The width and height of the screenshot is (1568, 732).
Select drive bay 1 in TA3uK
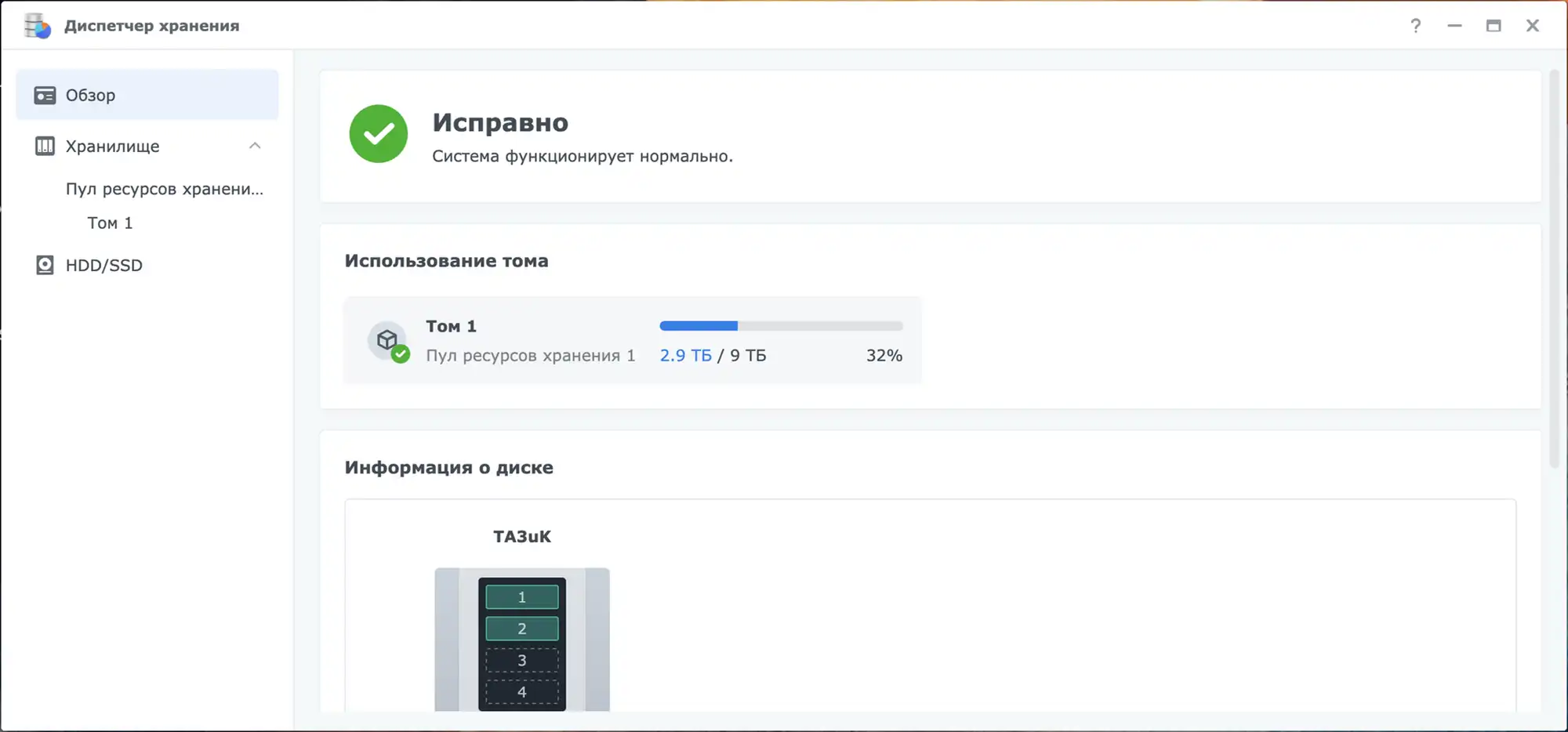click(522, 597)
